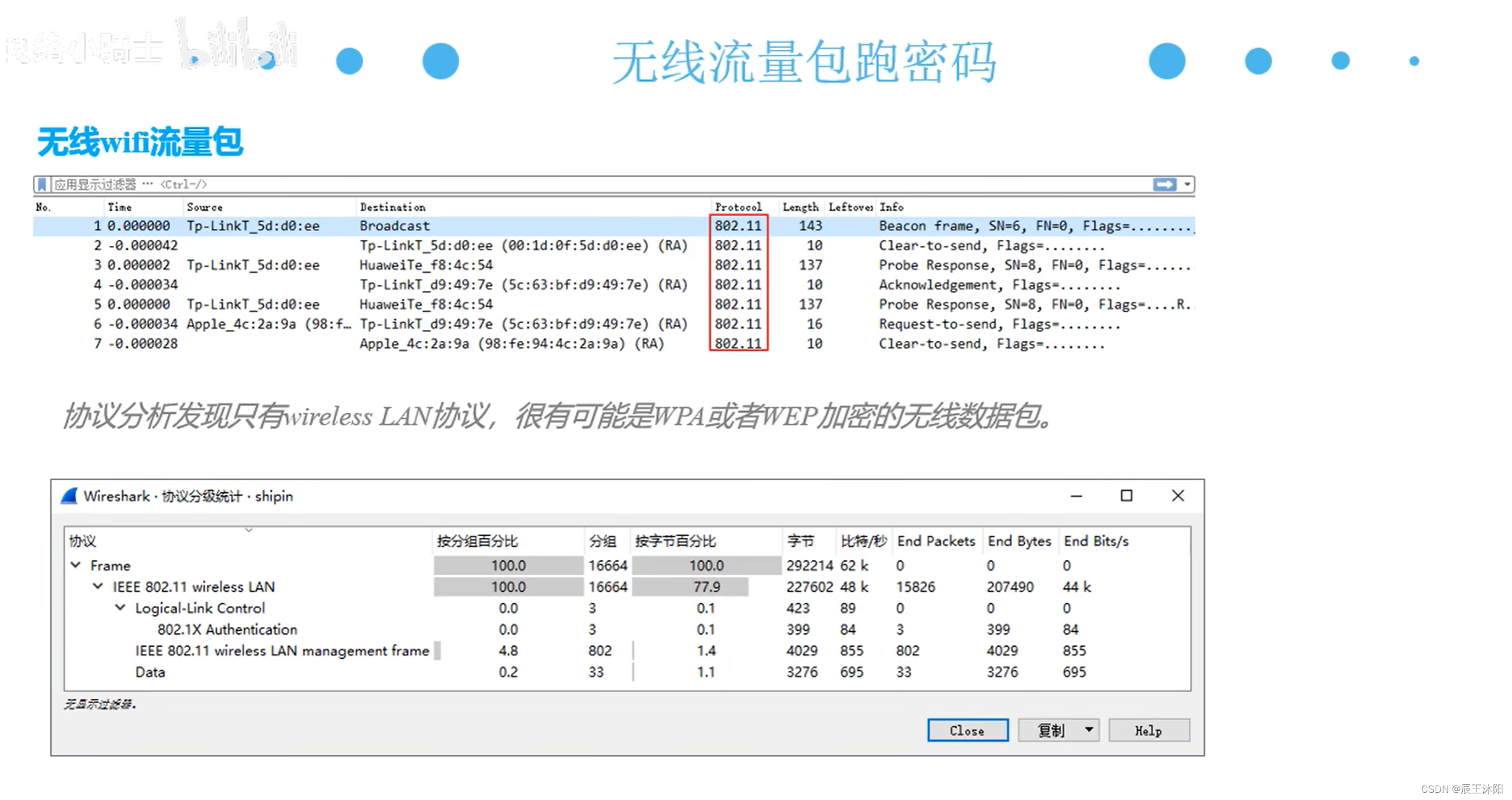
Task: Click the display filter input field
Action: [x=601, y=185]
